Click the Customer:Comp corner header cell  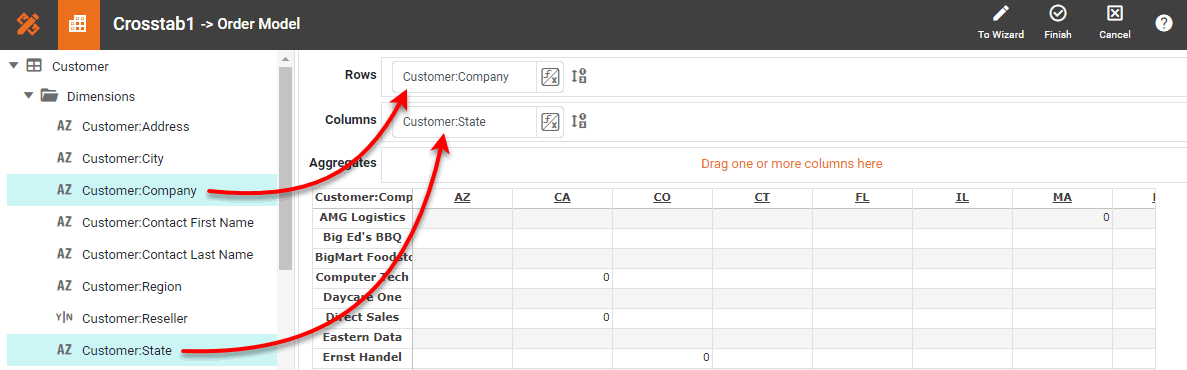(x=363, y=197)
